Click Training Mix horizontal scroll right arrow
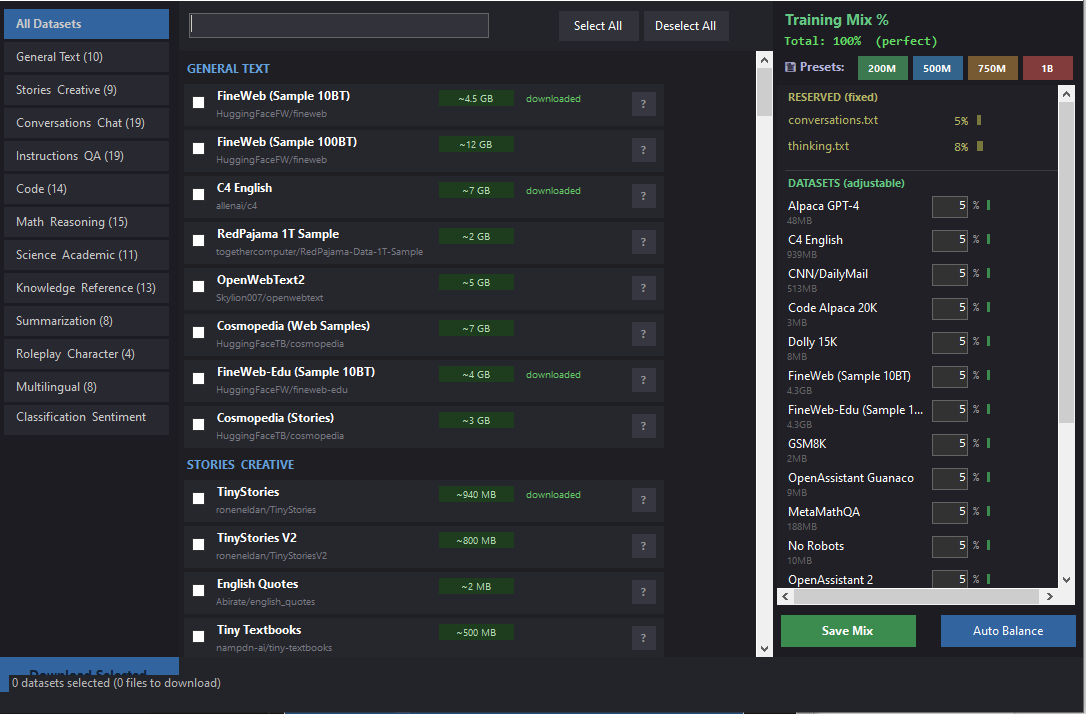The width and height of the screenshot is (1086, 714). [x=1050, y=596]
